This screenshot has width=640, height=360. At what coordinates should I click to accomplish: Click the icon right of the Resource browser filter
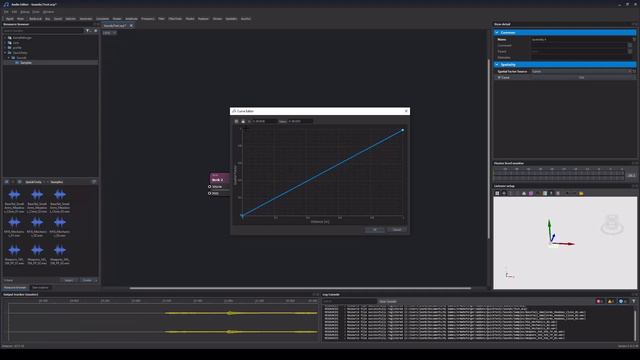coord(96,31)
